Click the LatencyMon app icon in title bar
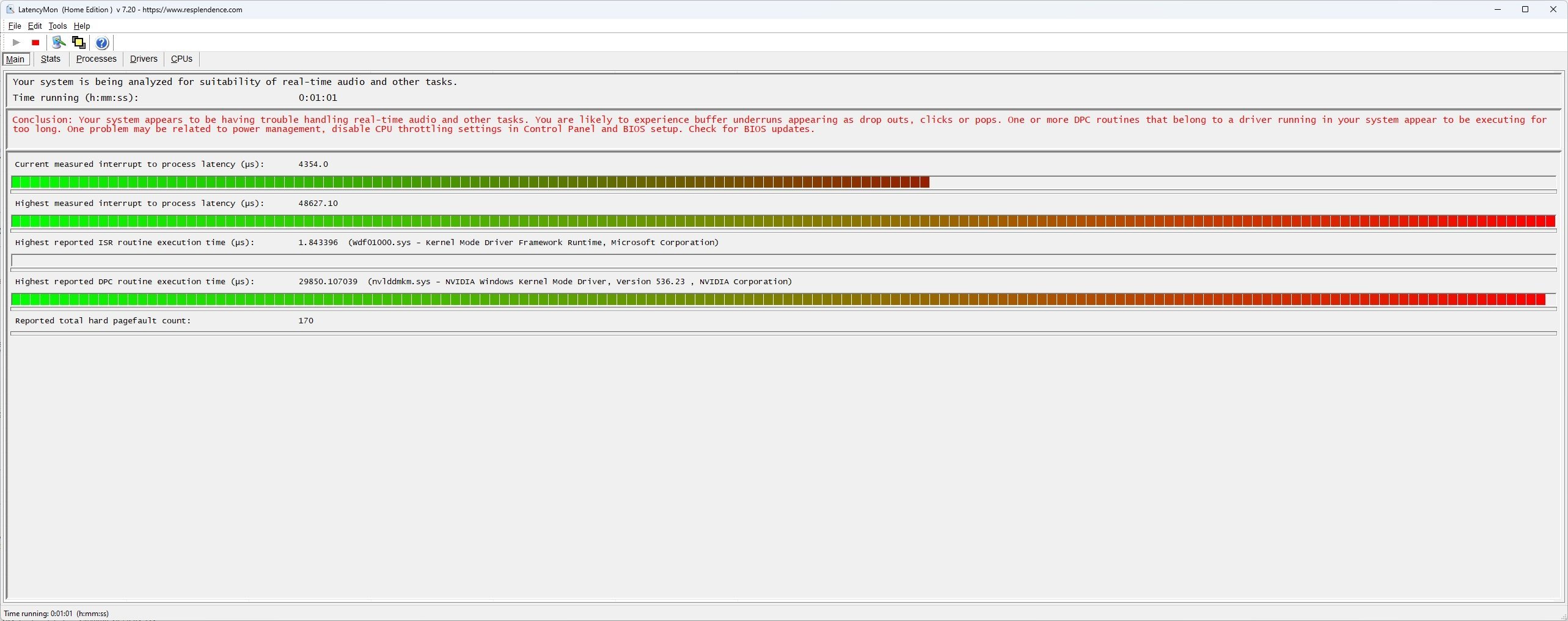1568x621 pixels. click(10, 9)
